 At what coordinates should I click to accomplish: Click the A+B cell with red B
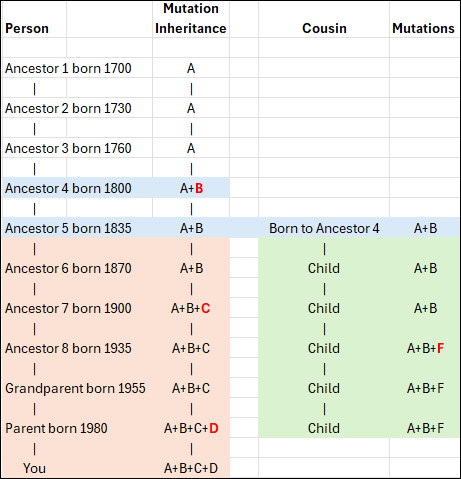191,188
